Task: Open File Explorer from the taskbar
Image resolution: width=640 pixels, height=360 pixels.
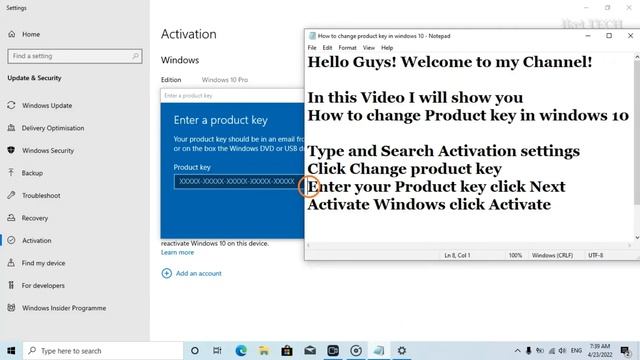Action: pos(264,351)
